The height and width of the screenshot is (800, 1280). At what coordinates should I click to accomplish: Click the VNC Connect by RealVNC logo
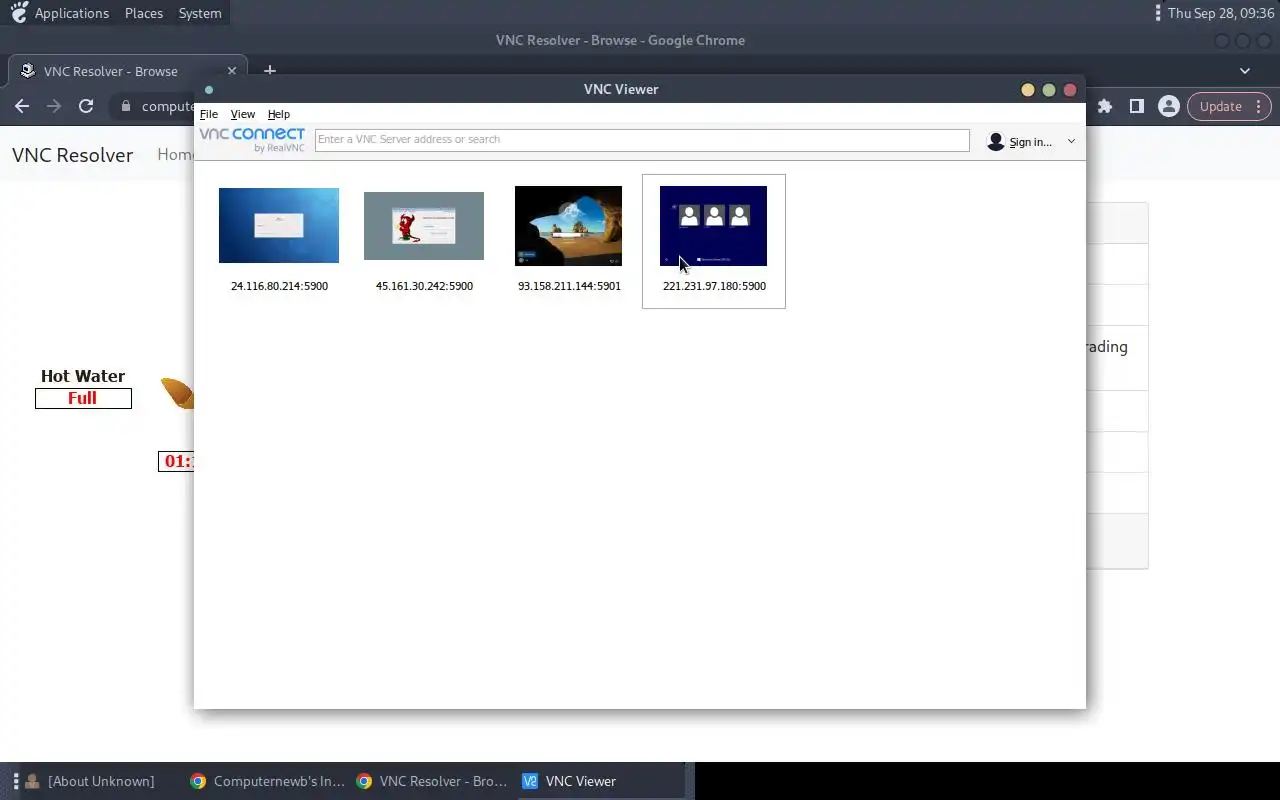click(252, 140)
